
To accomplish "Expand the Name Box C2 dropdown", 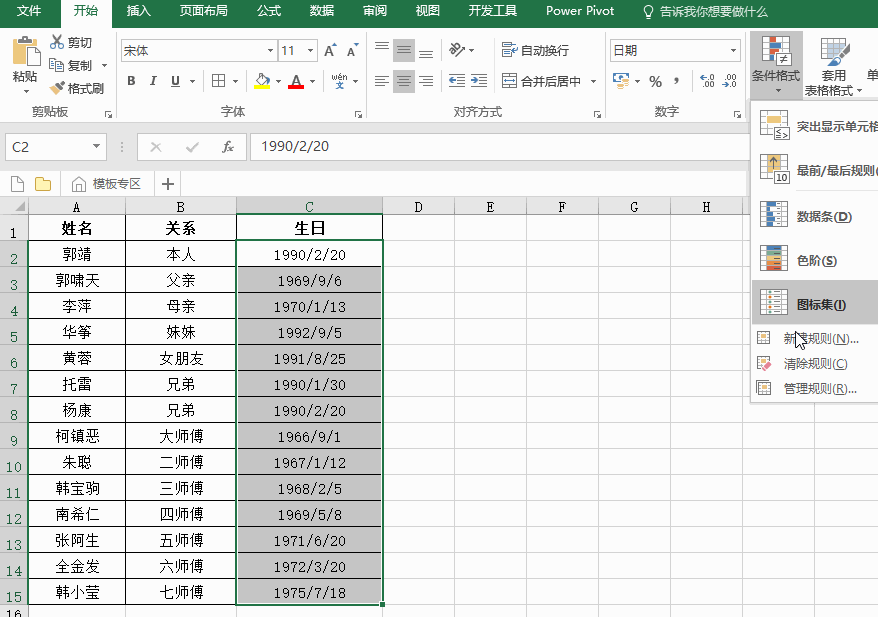I will coord(96,147).
